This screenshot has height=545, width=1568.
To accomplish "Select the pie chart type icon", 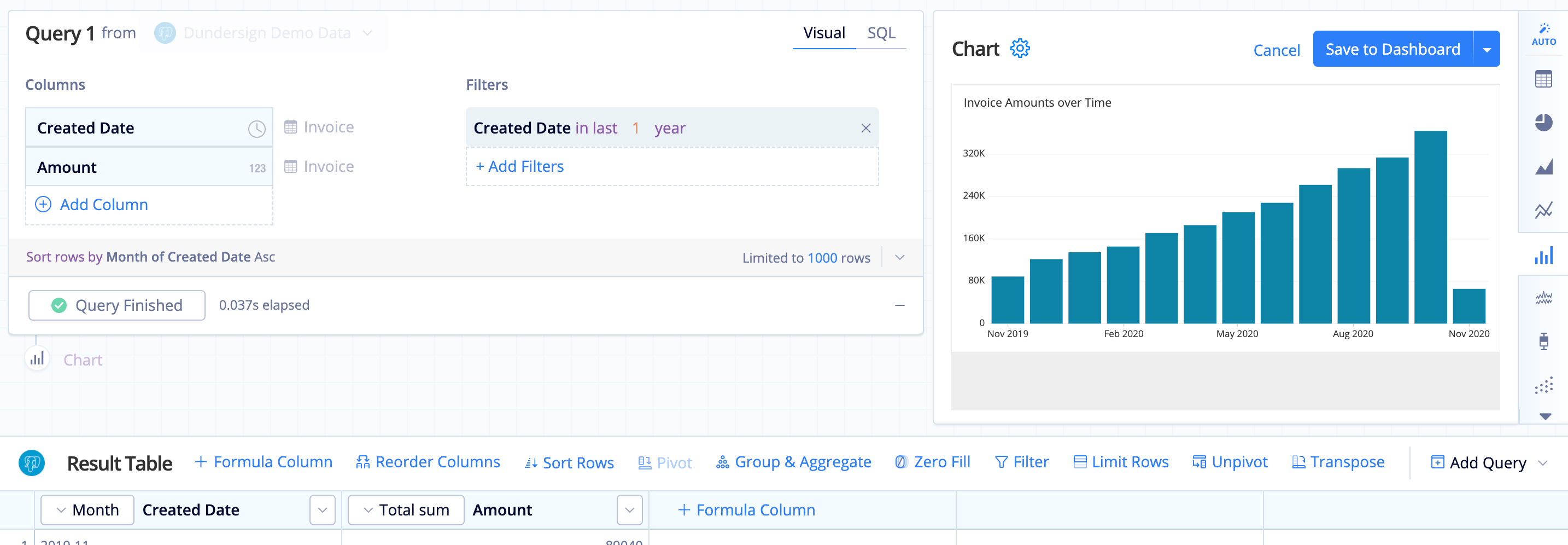I will click(x=1543, y=123).
